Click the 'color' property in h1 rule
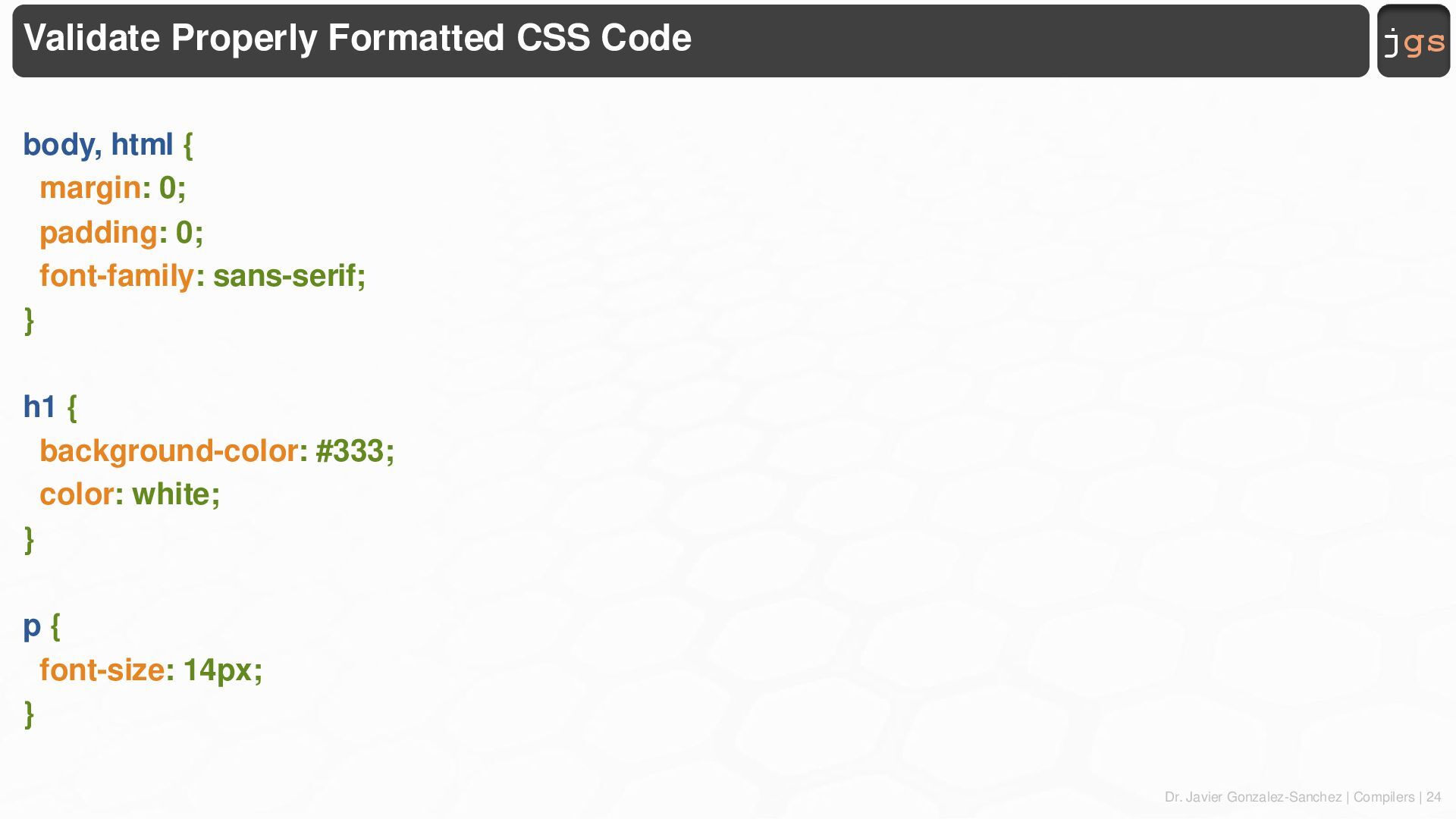This screenshot has height=819, width=1456. (77, 494)
